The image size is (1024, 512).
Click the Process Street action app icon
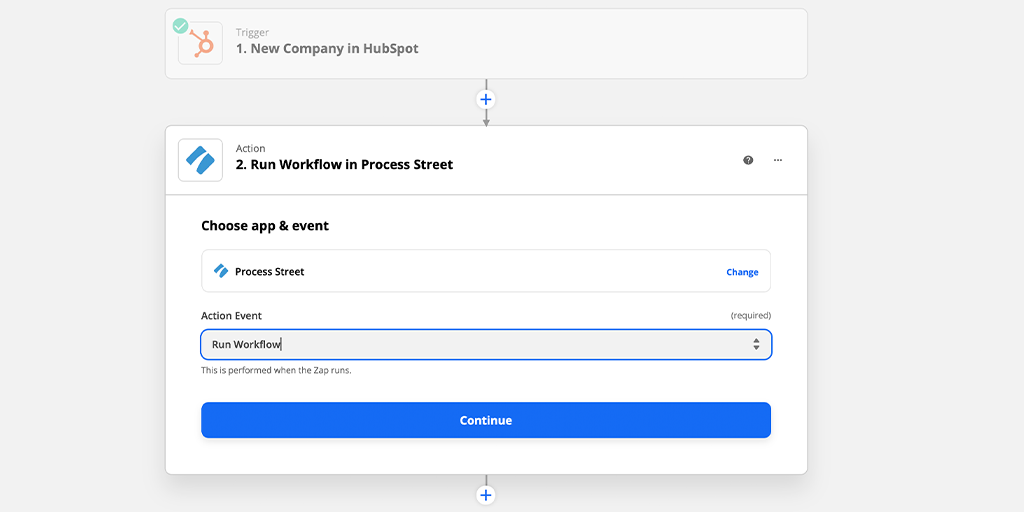(x=200, y=160)
